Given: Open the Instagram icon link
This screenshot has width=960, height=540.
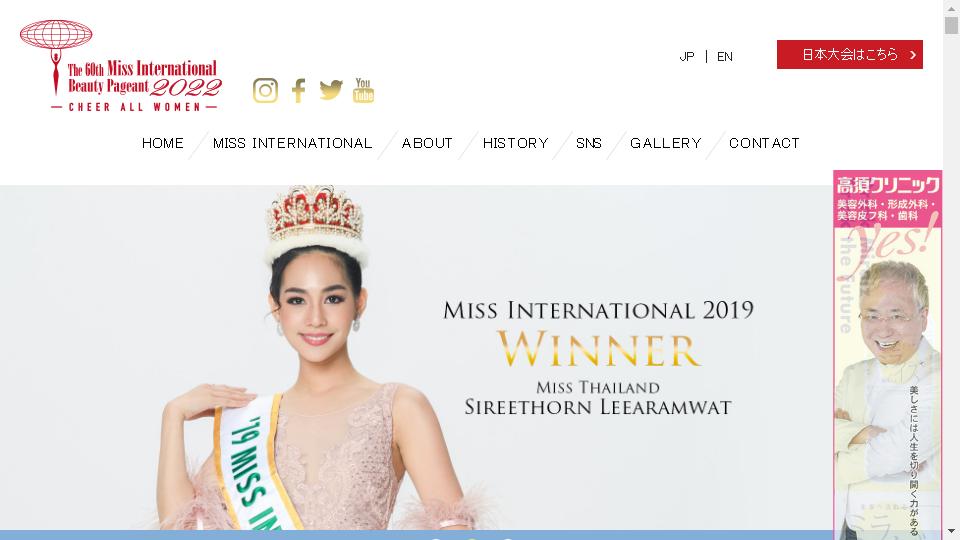Looking at the screenshot, I should tap(265, 91).
